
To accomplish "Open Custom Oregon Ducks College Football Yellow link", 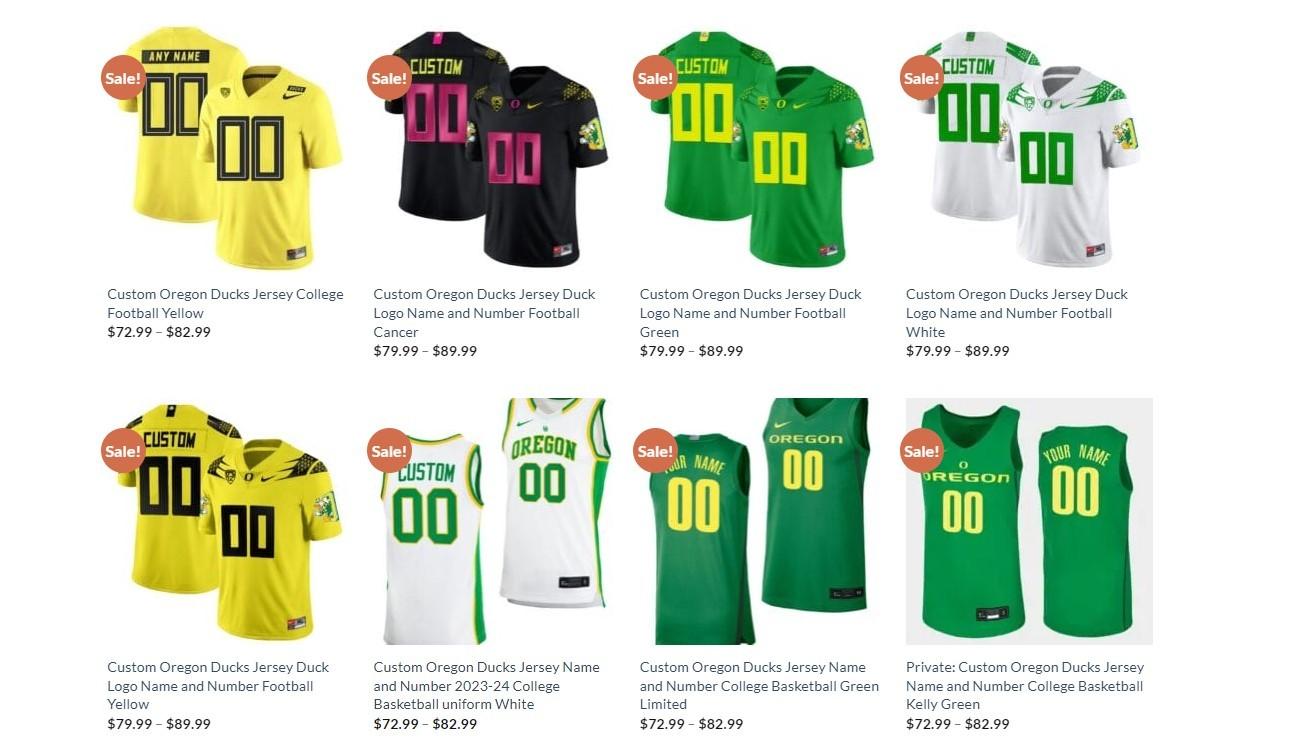I will click(x=225, y=303).
